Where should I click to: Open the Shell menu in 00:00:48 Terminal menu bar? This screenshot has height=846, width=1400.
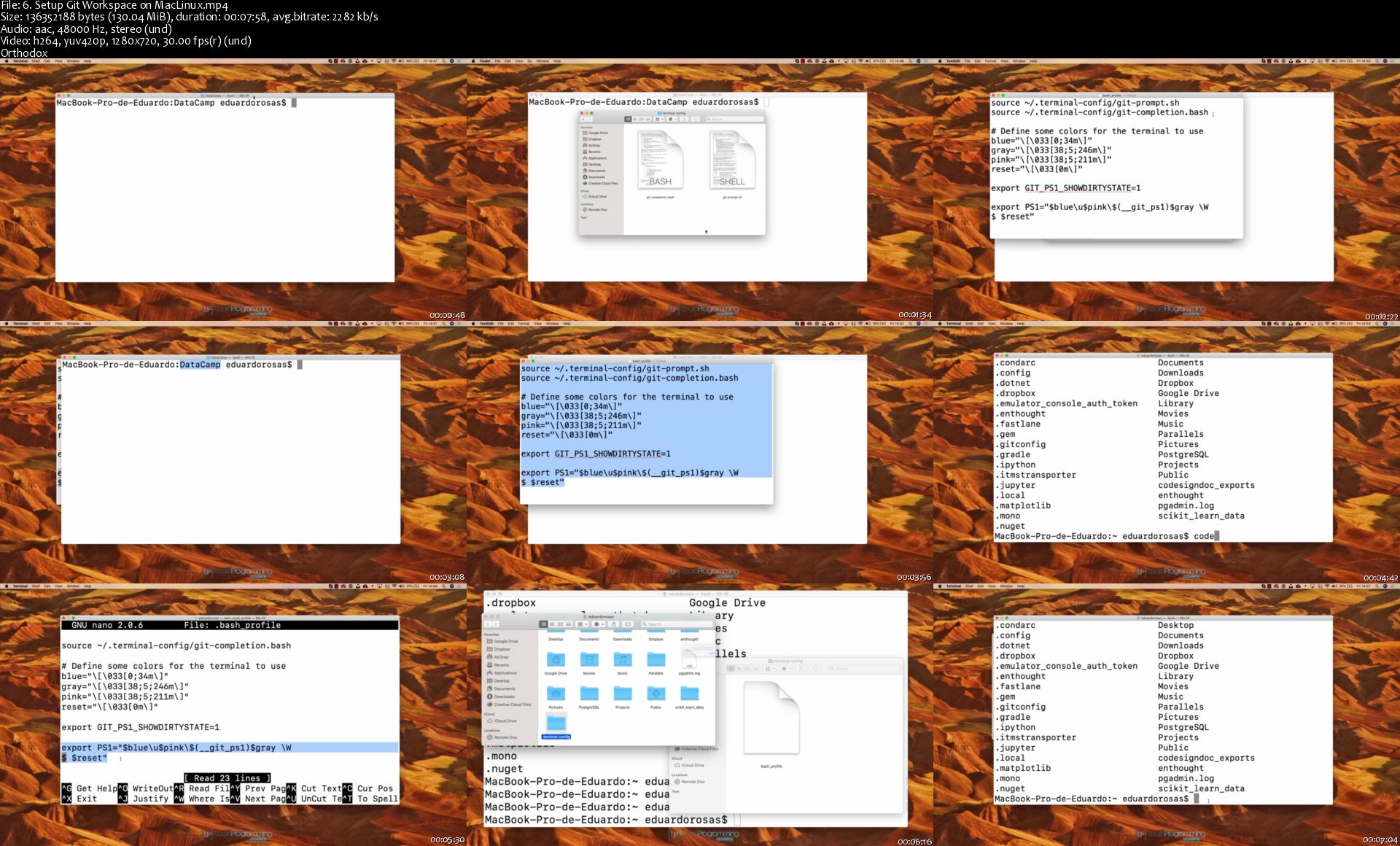pyautogui.click(x=35, y=61)
